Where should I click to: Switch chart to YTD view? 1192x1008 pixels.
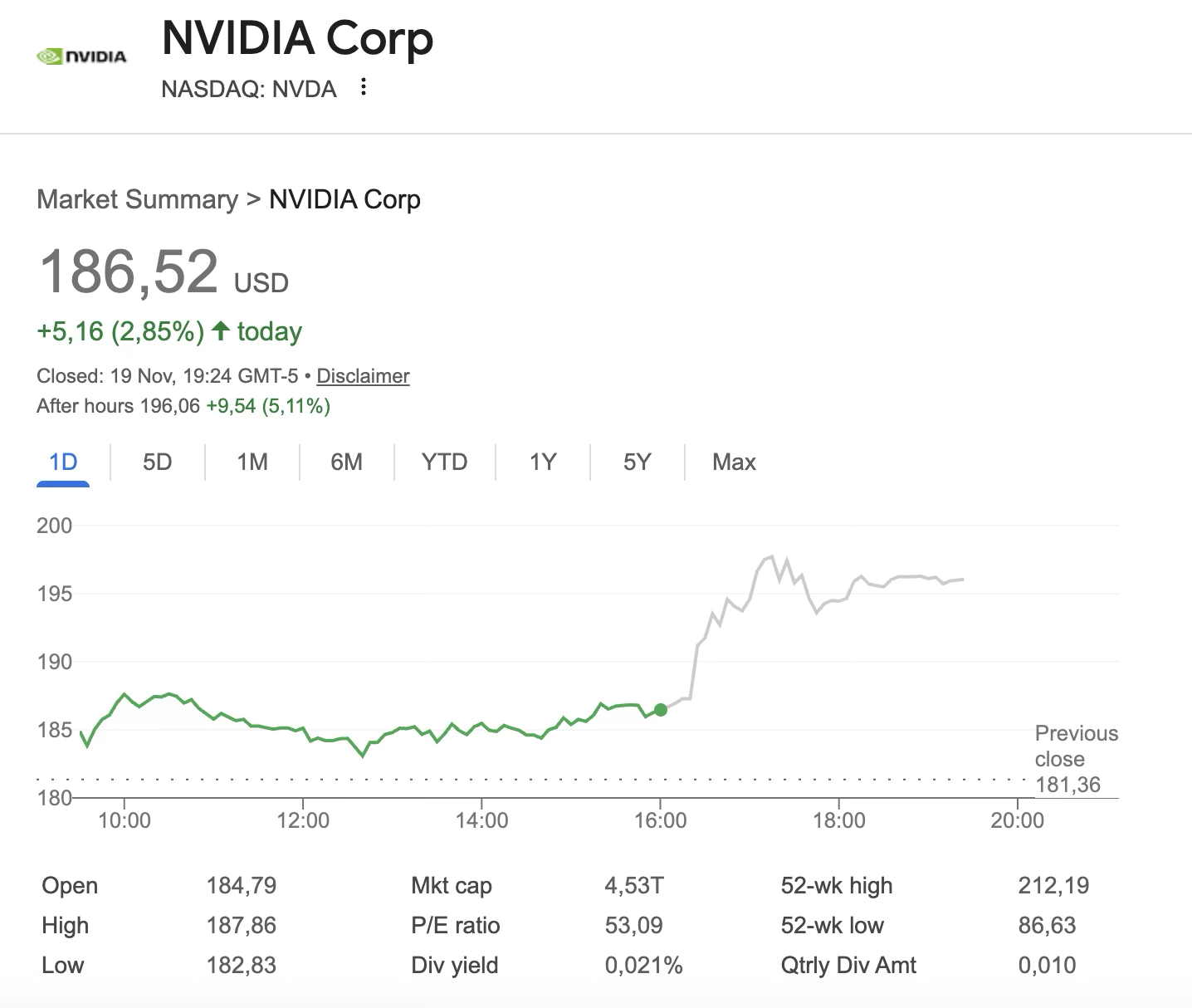tap(444, 462)
